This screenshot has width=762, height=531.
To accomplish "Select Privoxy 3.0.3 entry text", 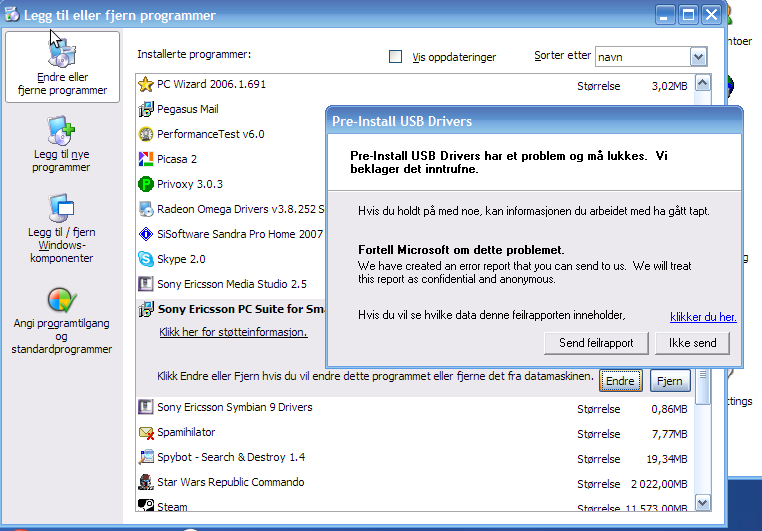I will (x=190, y=184).
